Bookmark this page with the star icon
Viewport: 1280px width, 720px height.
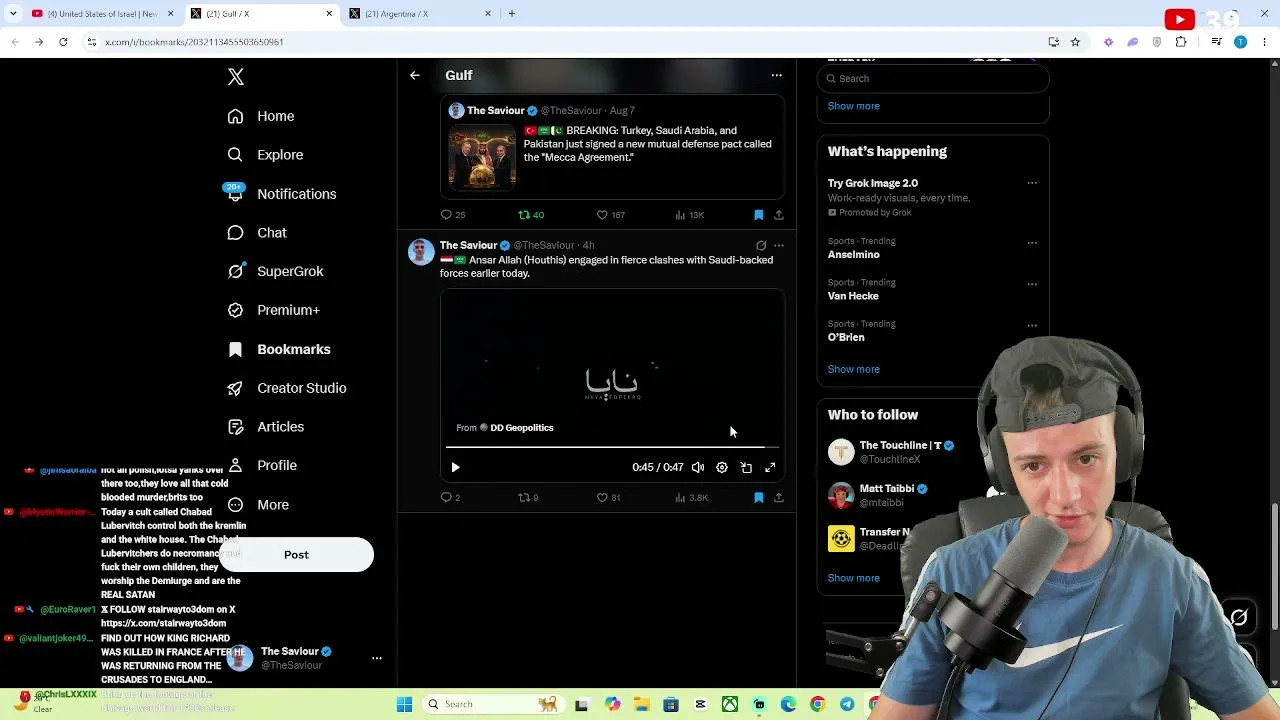point(1075,42)
